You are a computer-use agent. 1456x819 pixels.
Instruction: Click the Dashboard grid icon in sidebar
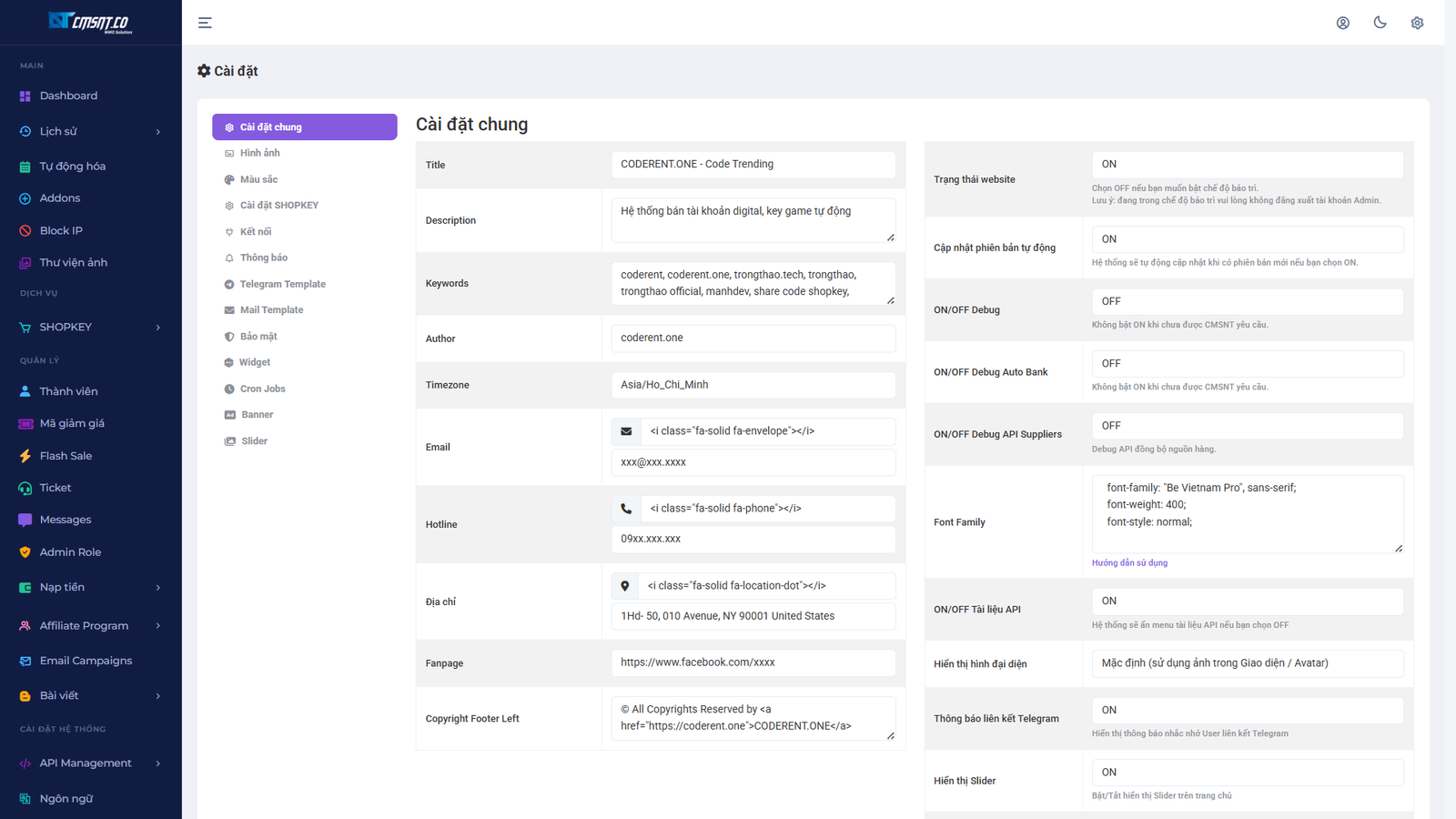point(25,96)
